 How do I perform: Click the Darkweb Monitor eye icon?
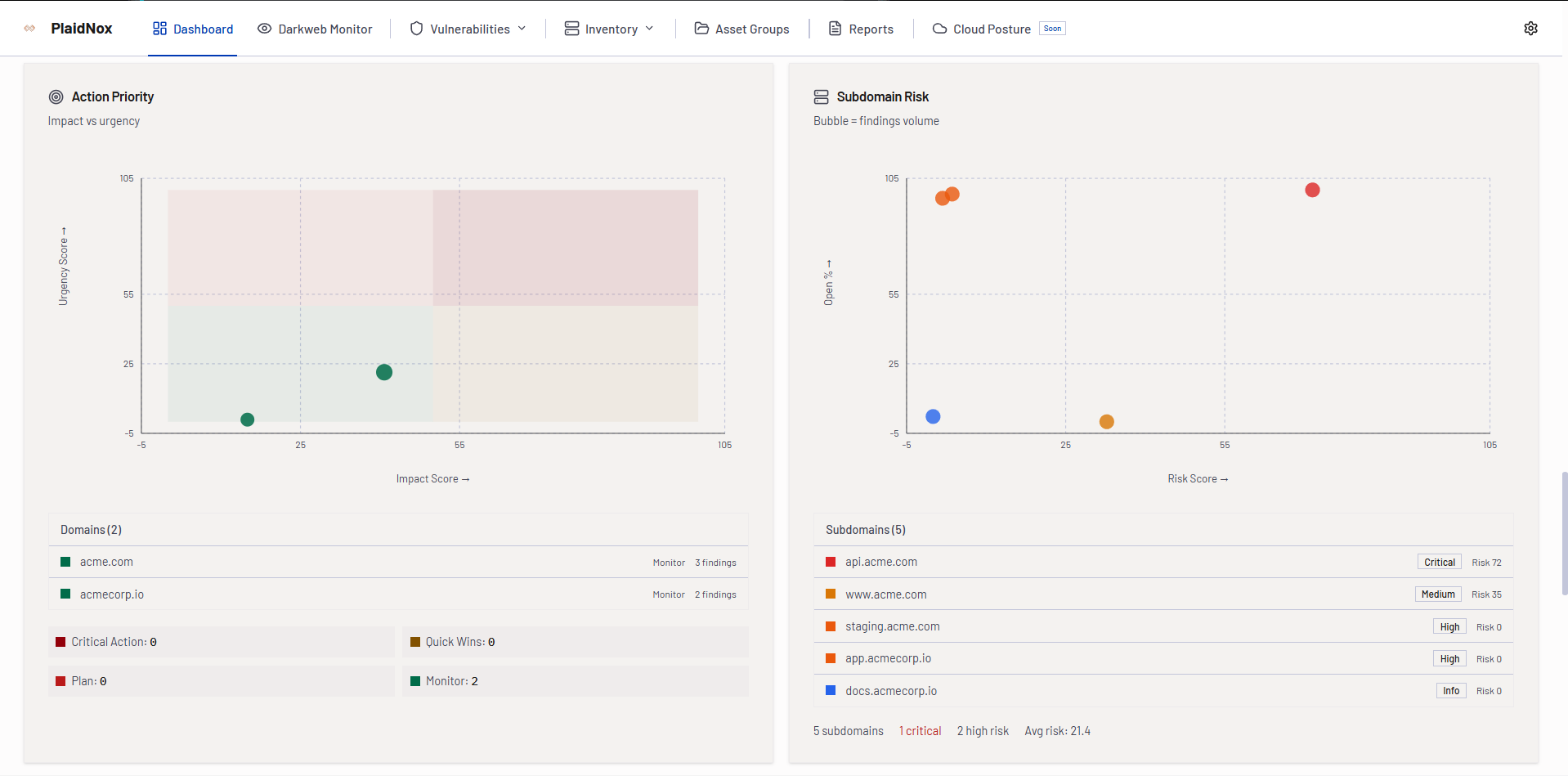pyautogui.click(x=264, y=29)
